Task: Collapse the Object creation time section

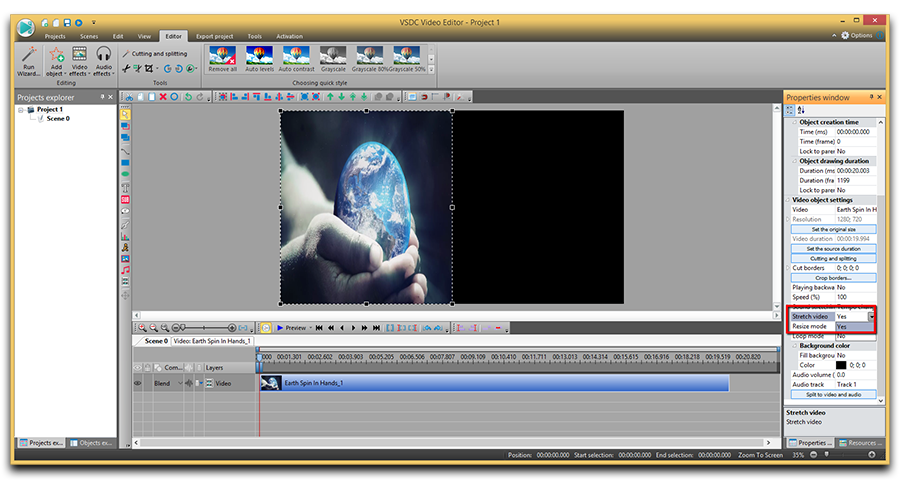Action: [x=795, y=122]
